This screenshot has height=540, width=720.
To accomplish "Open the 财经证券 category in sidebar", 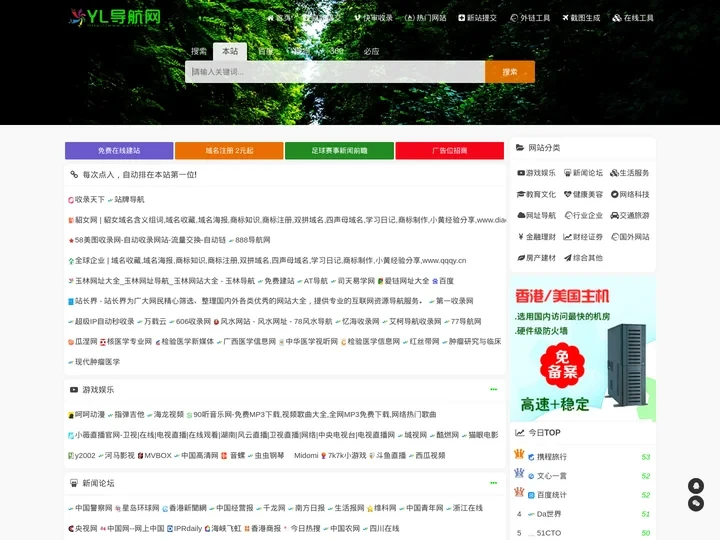I will click(583, 237).
